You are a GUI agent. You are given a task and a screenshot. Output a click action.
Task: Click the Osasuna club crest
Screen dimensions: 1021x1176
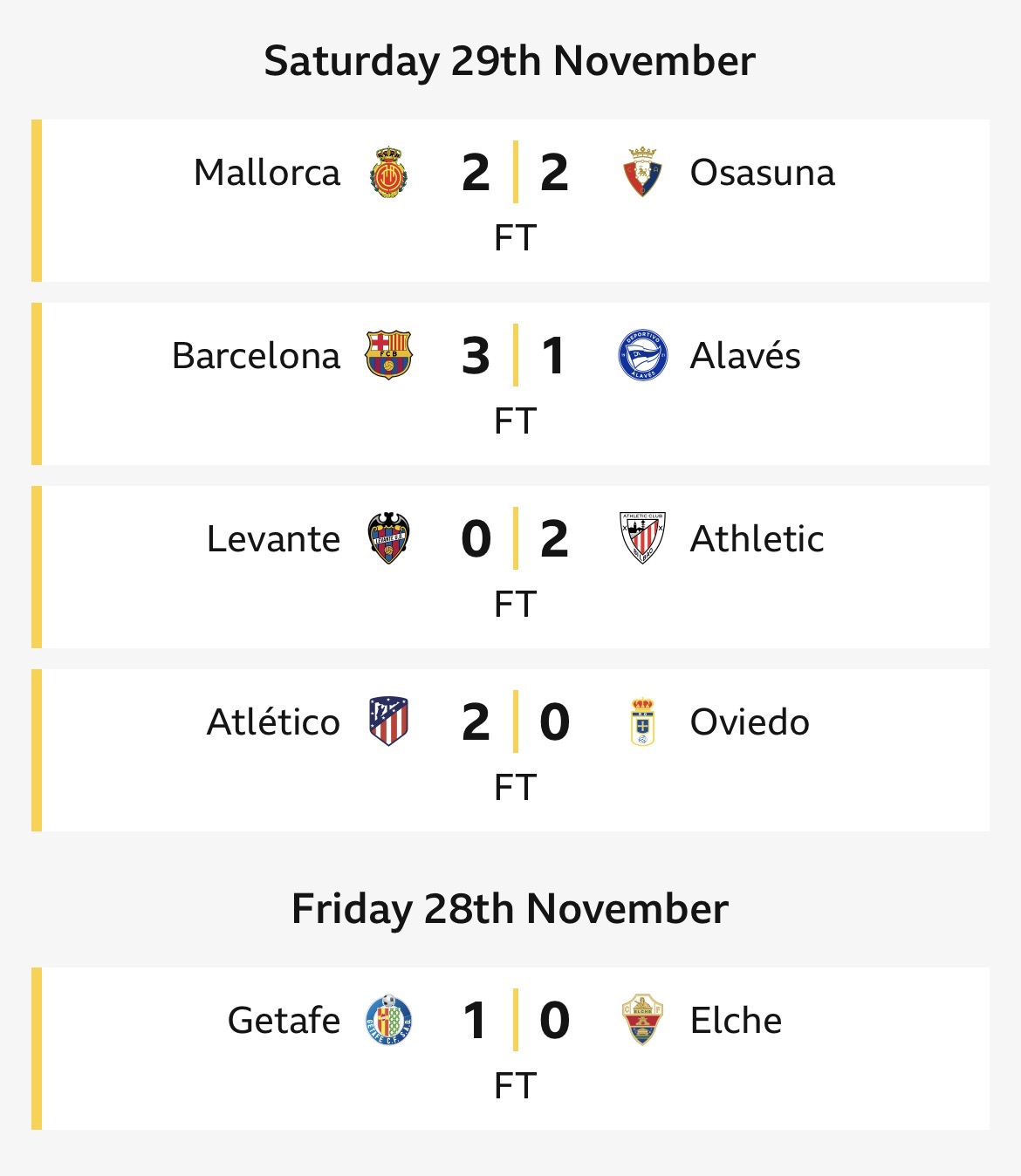[x=642, y=172]
